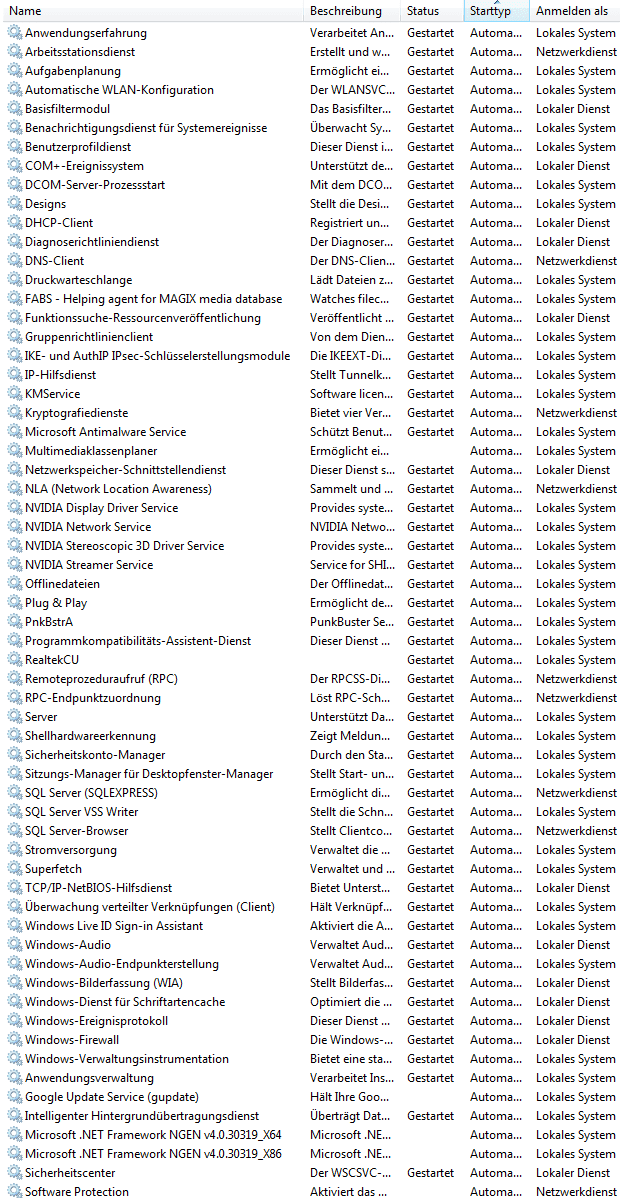Click the Starttyp column header
The image size is (620, 1198).
(496, 11)
